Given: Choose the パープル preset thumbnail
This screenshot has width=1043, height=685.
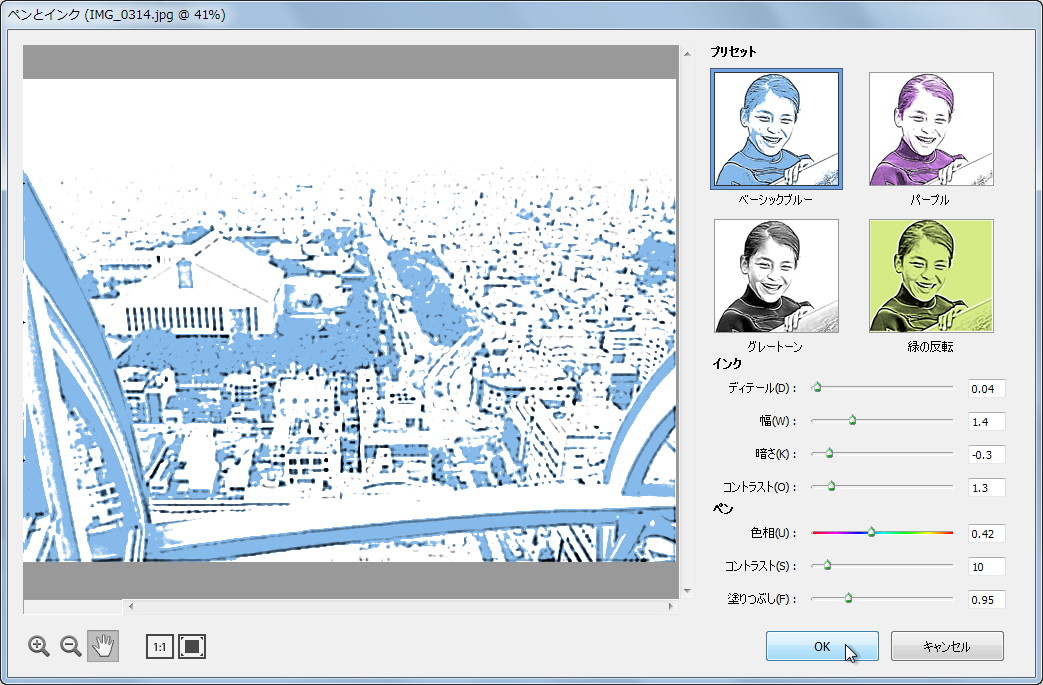Looking at the screenshot, I should 931,129.
